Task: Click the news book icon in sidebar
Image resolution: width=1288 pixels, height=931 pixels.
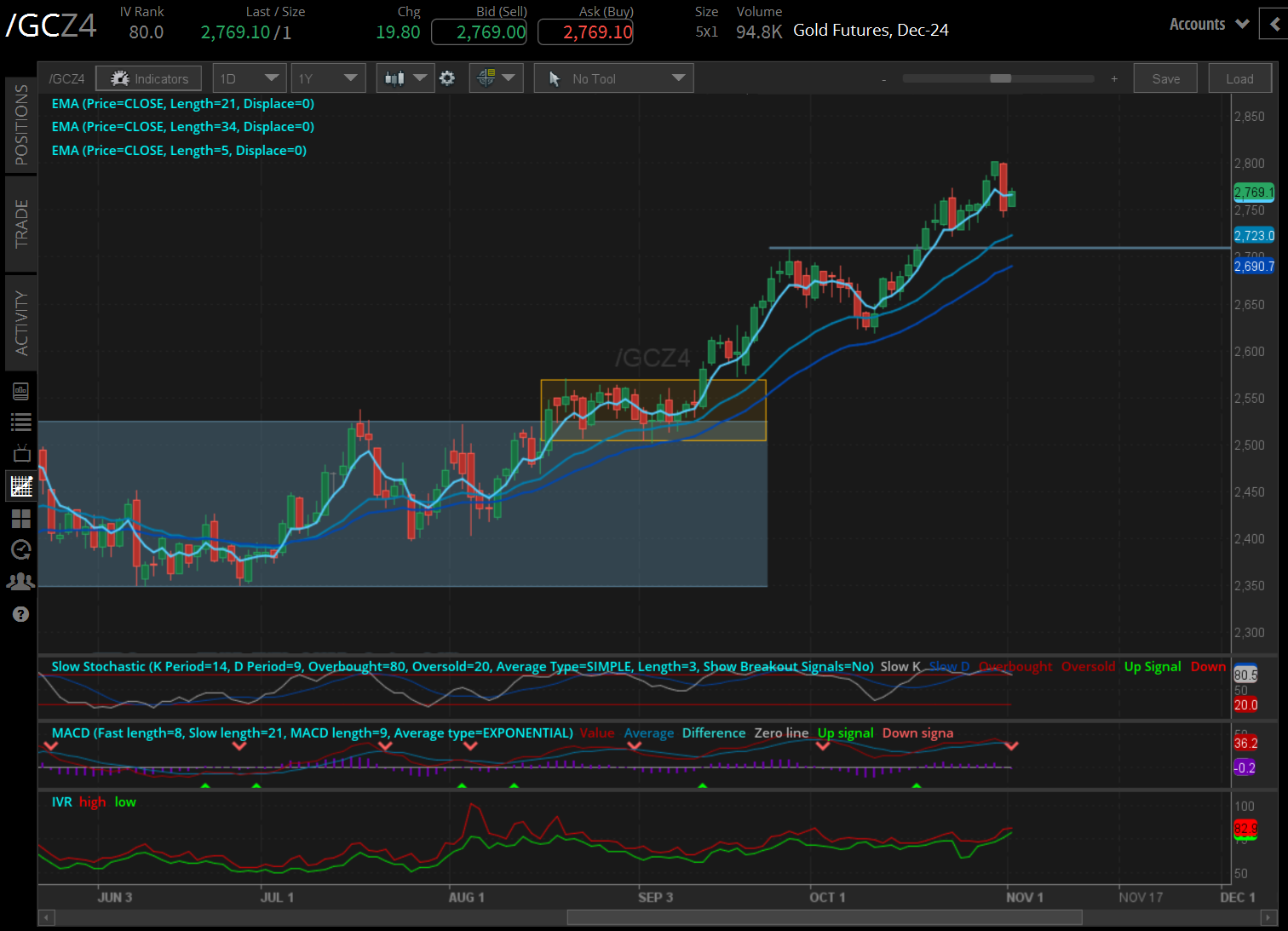Action: click(21, 391)
